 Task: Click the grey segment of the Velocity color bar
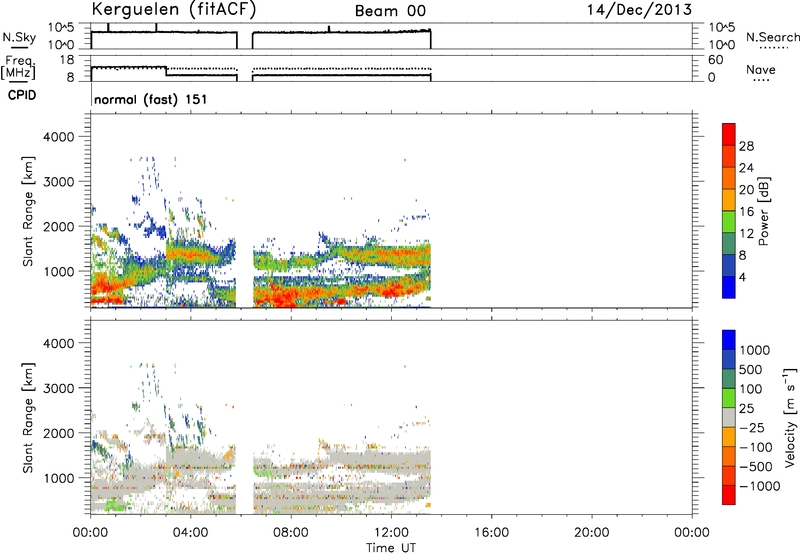[729, 417]
